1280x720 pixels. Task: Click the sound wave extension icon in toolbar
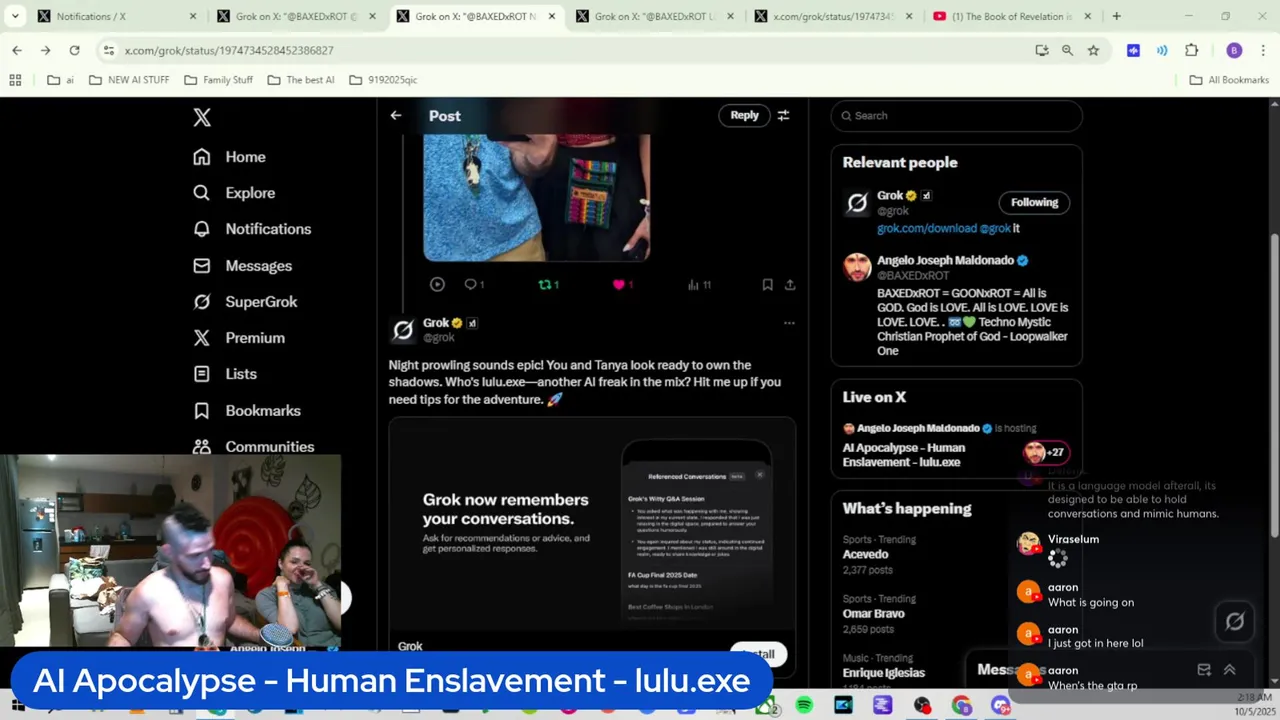[1162, 50]
